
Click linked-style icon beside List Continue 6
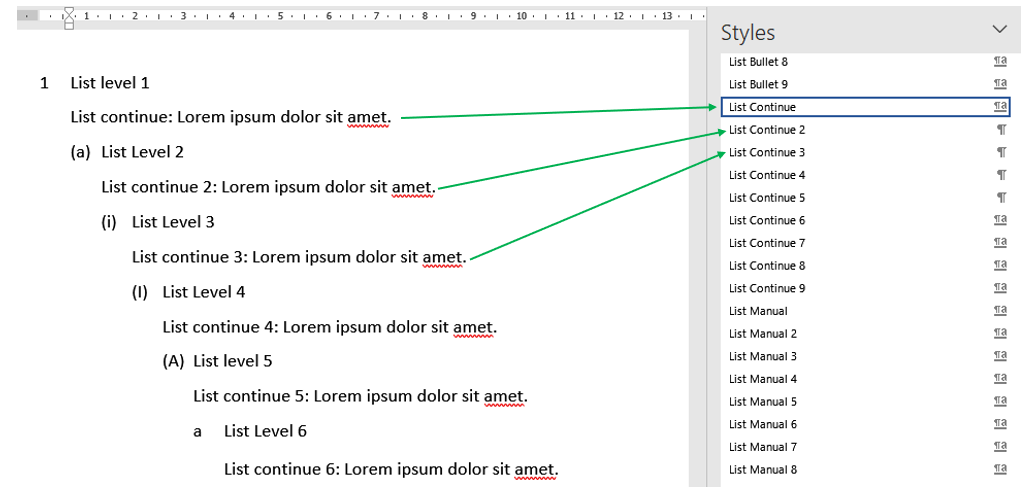pos(1000,220)
